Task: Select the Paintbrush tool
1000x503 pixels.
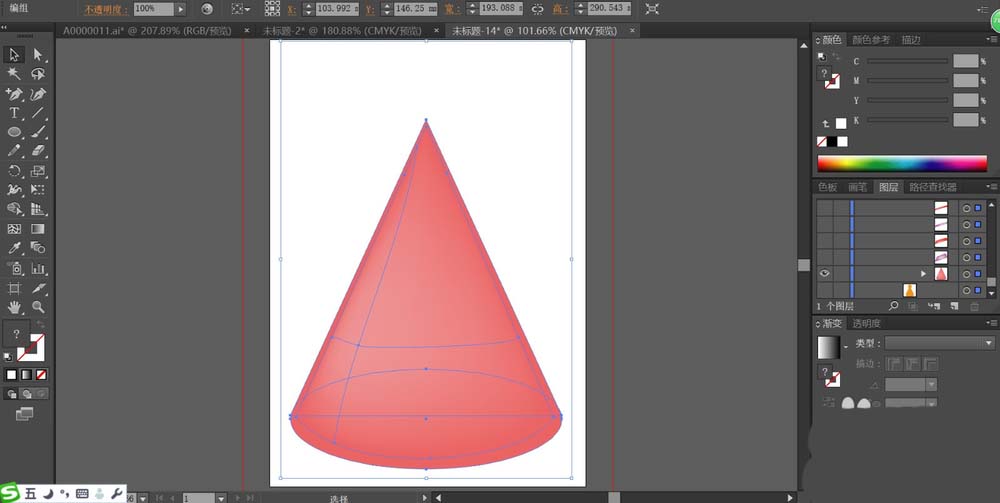Action: point(38,132)
